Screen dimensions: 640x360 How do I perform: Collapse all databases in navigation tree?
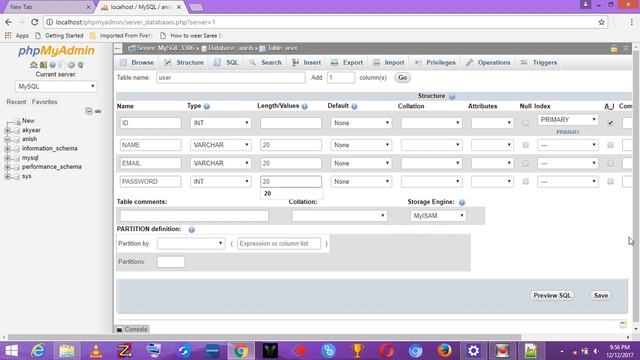point(89,111)
